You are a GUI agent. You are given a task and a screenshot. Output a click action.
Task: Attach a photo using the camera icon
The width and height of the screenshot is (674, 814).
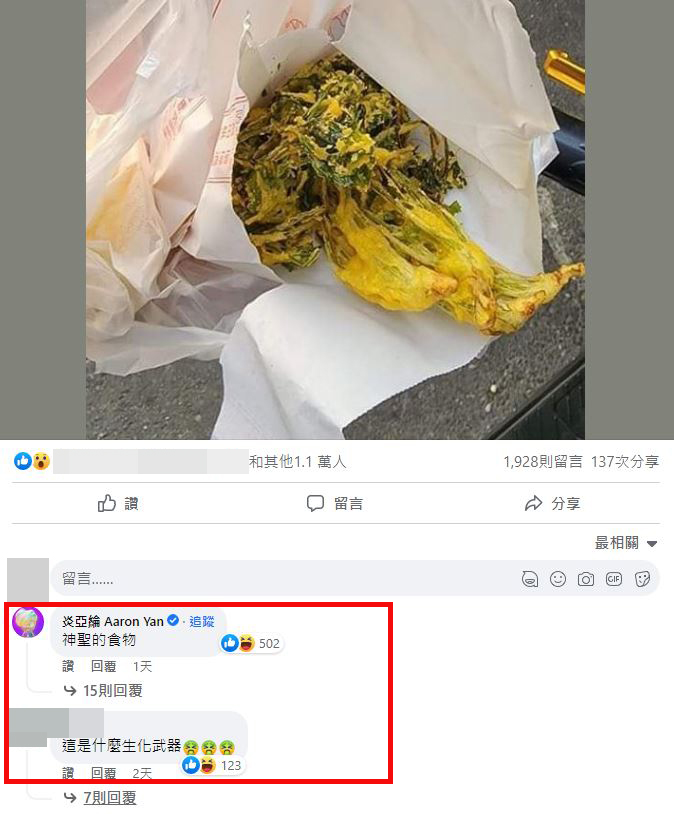click(x=586, y=579)
